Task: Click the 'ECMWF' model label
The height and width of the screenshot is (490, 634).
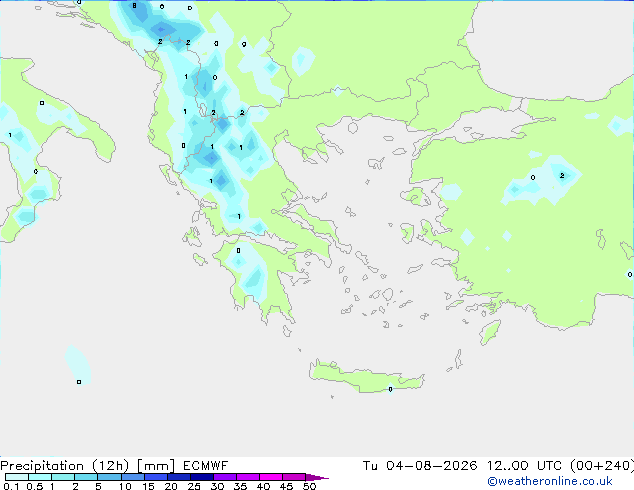Action: click(x=205, y=466)
